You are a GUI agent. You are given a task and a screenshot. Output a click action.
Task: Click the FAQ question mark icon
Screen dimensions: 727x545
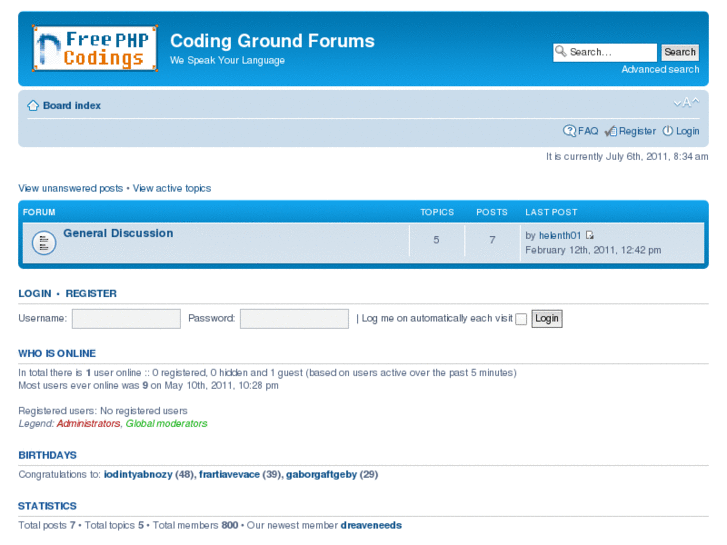[x=569, y=131]
